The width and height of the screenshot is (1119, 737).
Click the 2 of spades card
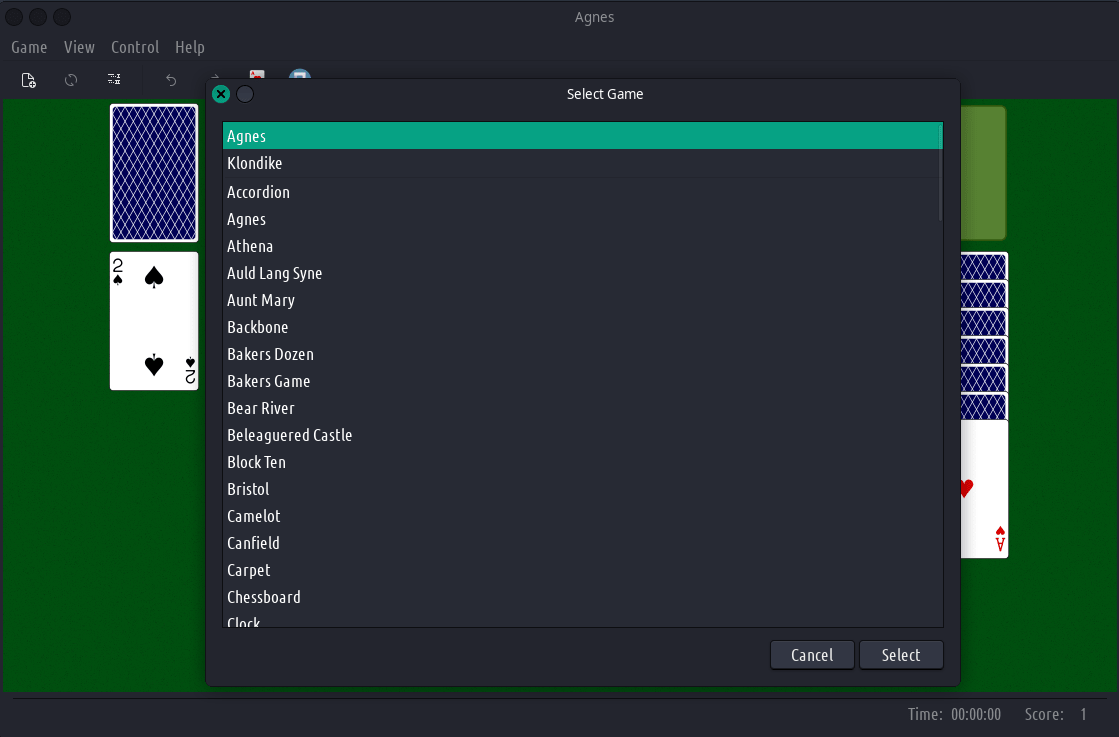pos(154,320)
